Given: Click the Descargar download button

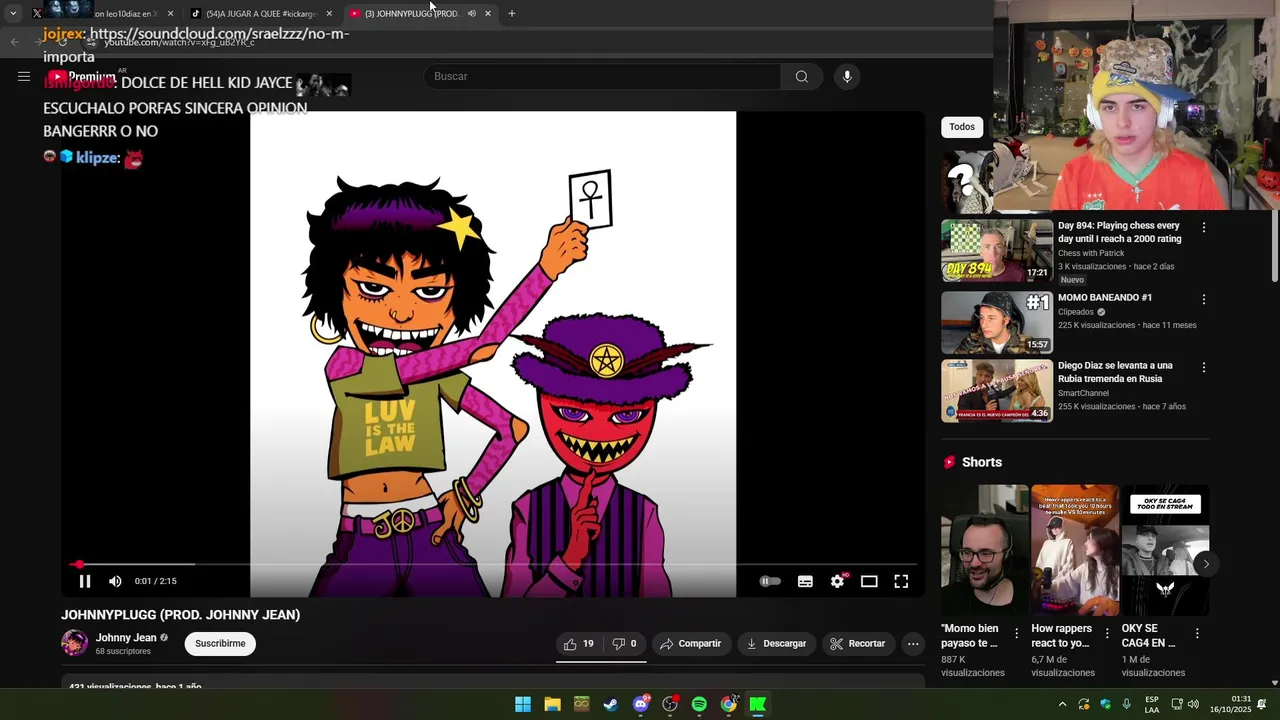Looking at the screenshot, I should click(776, 644).
